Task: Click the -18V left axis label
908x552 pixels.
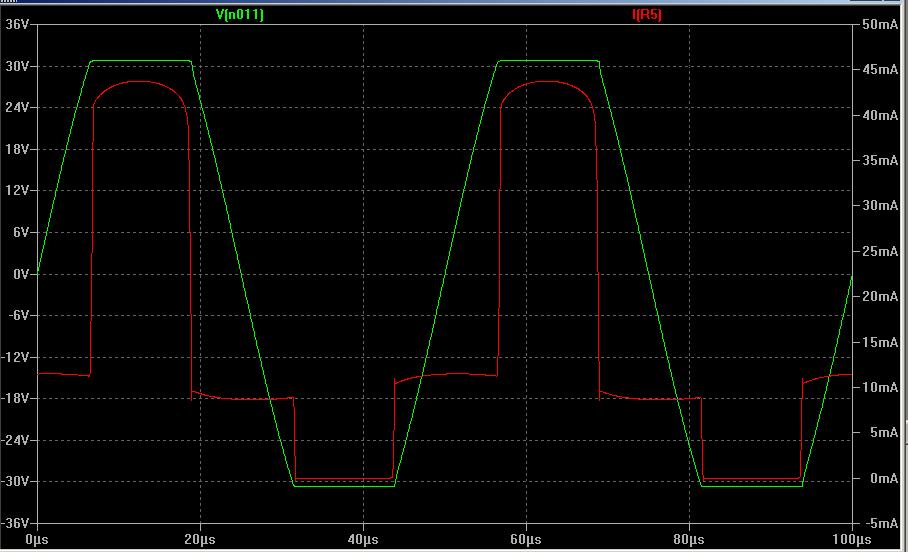Action: coord(14,399)
